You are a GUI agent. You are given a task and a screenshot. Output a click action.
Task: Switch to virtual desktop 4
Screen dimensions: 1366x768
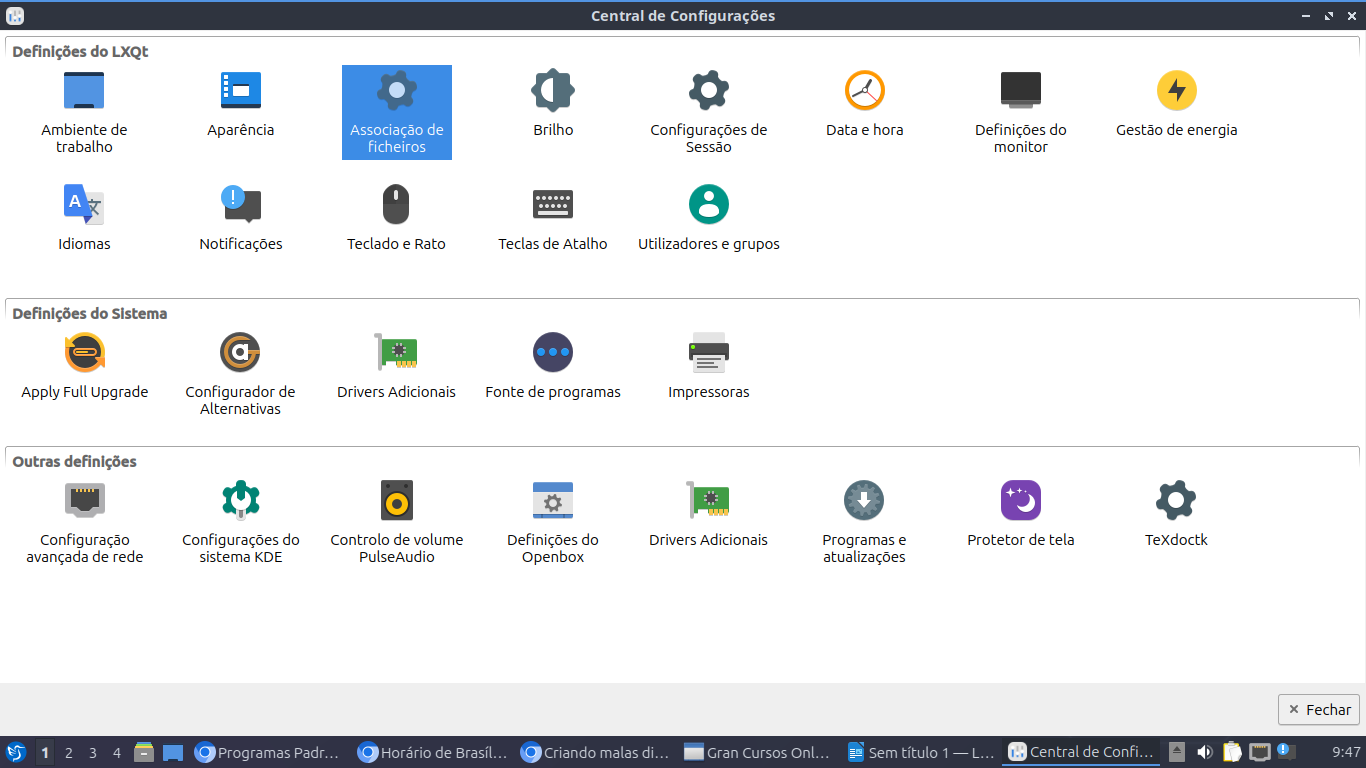(117, 752)
